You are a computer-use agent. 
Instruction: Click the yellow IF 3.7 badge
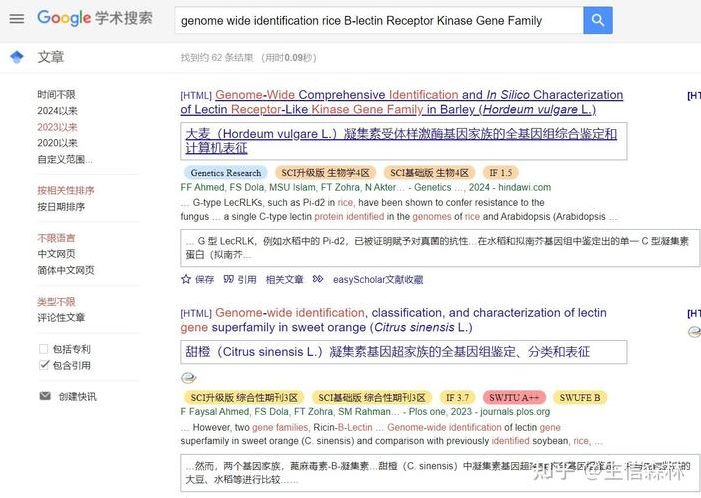(456, 397)
